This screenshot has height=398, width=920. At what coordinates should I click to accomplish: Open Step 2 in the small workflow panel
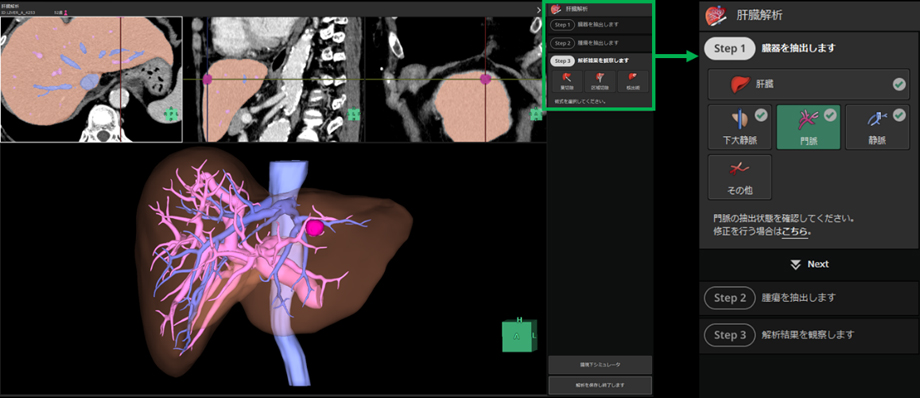click(x=601, y=43)
